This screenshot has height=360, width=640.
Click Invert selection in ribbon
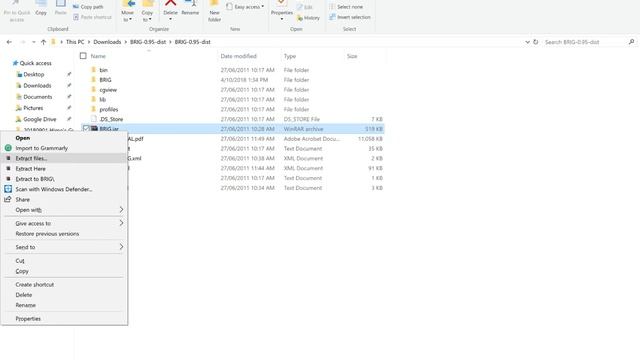pos(350,17)
